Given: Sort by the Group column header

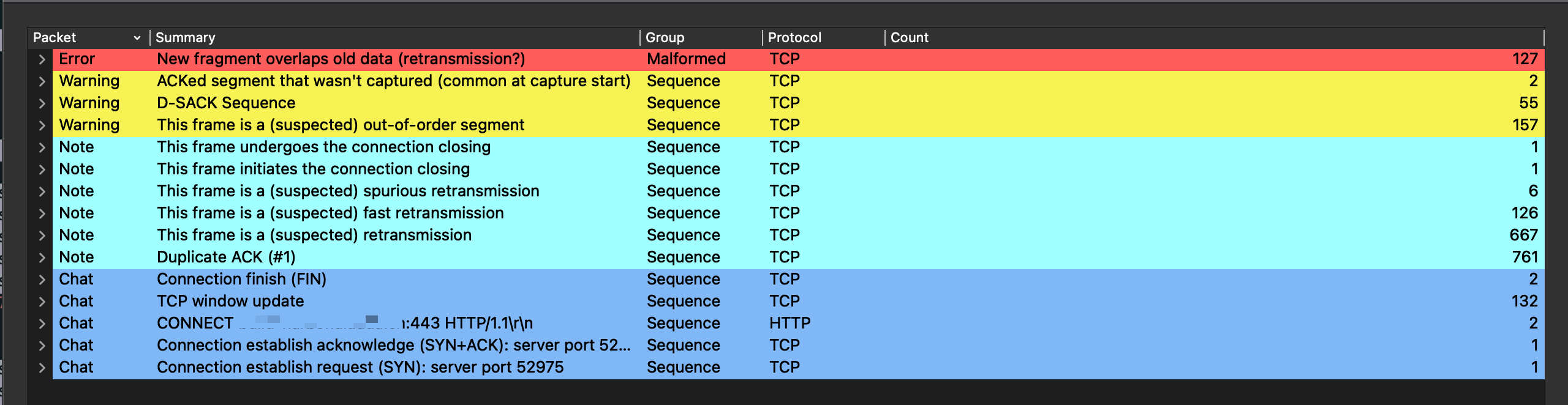Looking at the screenshot, I should [x=701, y=37].
